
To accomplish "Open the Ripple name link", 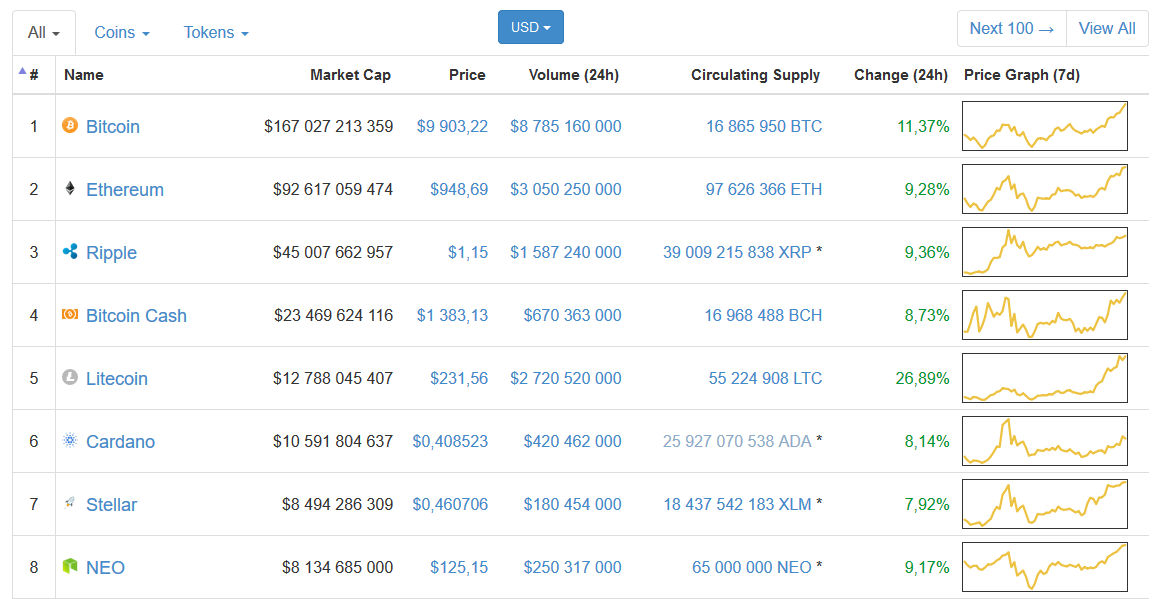I will (112, 253).
